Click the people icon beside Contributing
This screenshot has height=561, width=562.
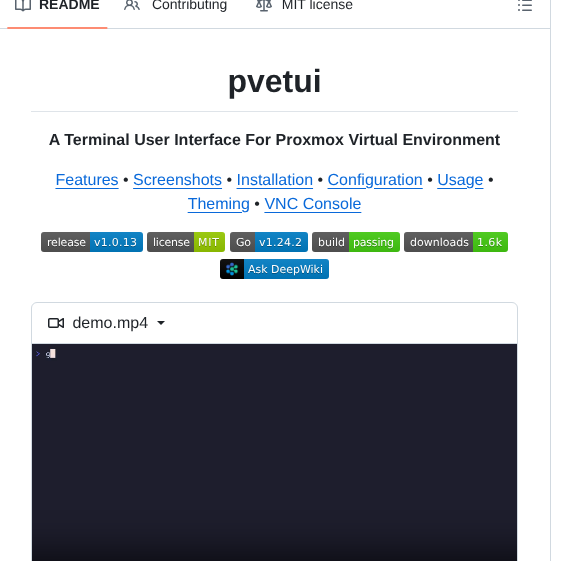[132, 5]
